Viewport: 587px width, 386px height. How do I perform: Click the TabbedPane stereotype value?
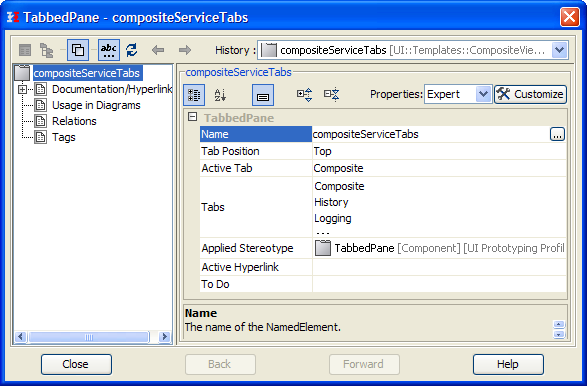pyautogui.click(x=439, y=248)
